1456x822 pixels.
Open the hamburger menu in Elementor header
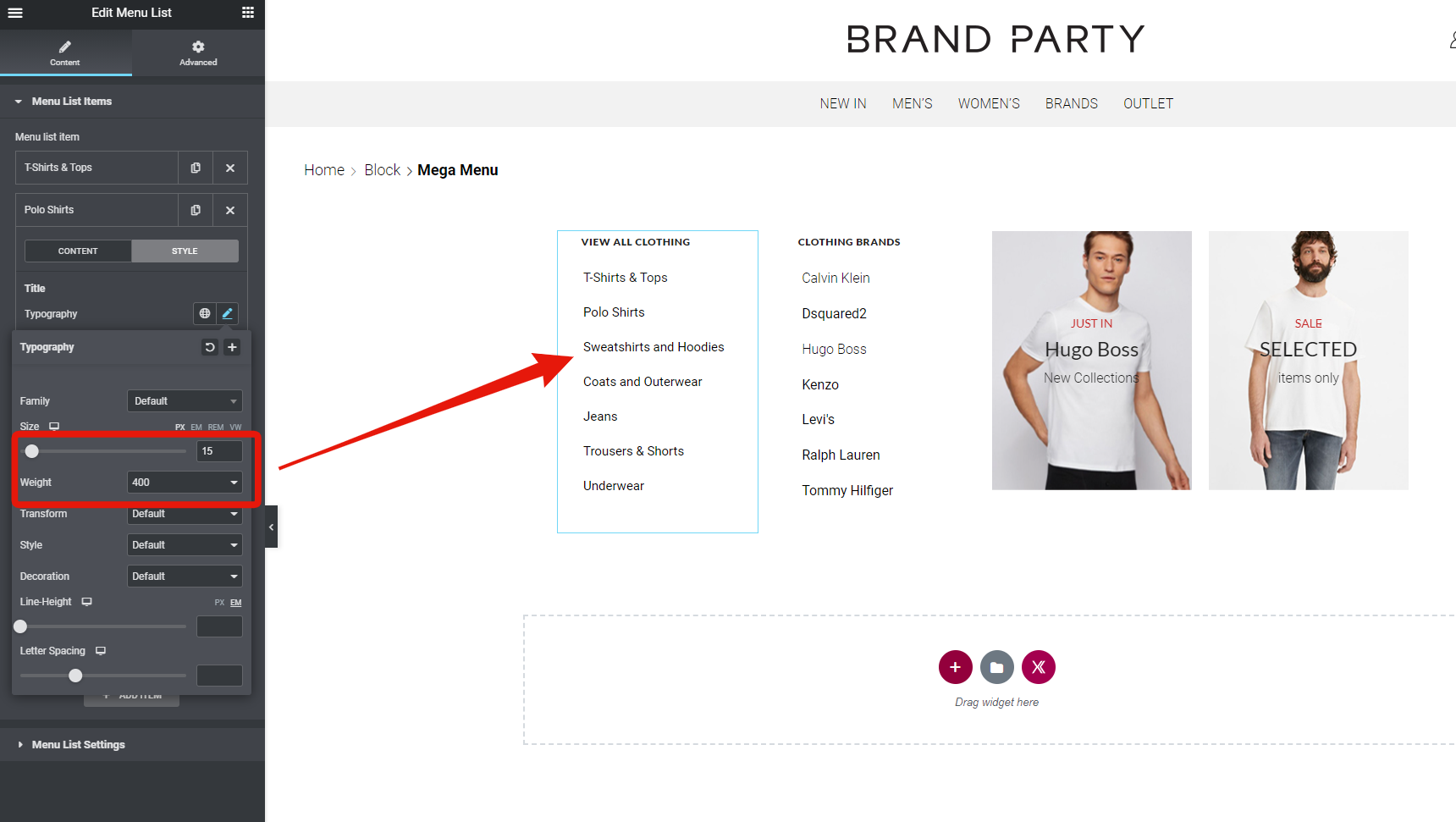[15, 13]
